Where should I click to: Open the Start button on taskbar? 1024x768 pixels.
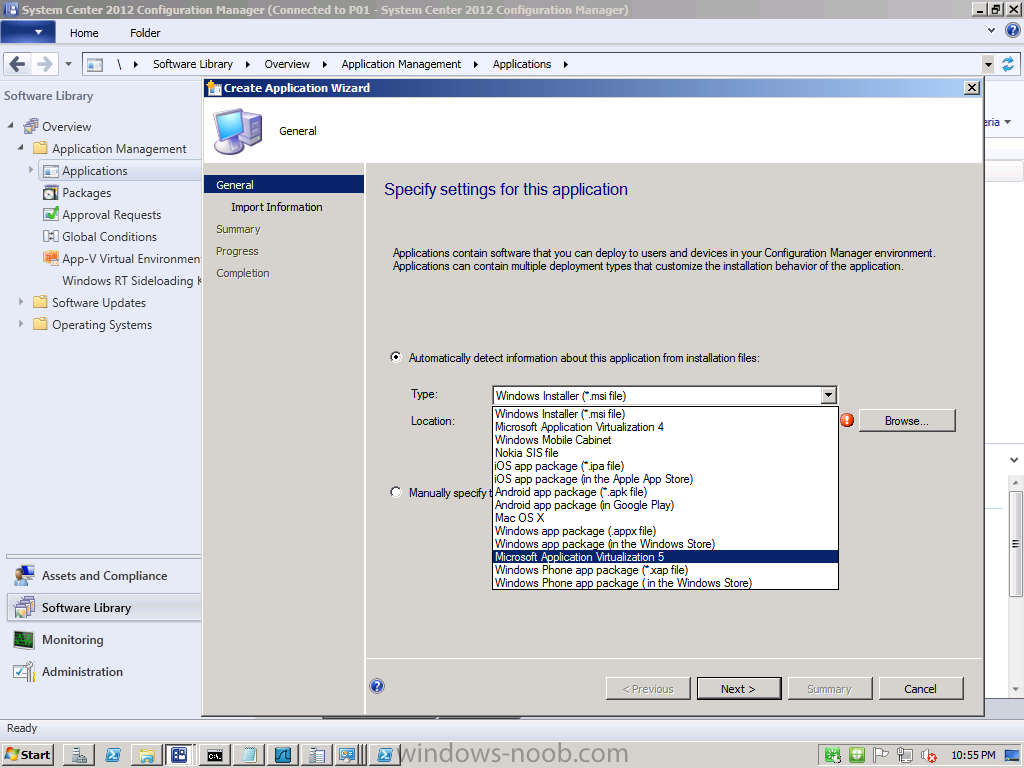click(x=27, y=755)
